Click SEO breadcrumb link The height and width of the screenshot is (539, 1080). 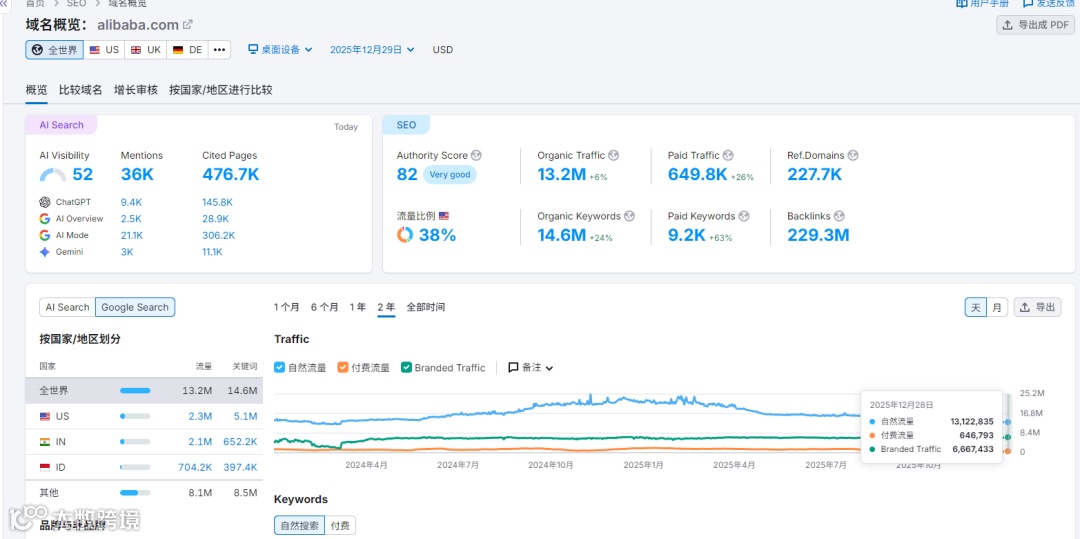[76, 3]
